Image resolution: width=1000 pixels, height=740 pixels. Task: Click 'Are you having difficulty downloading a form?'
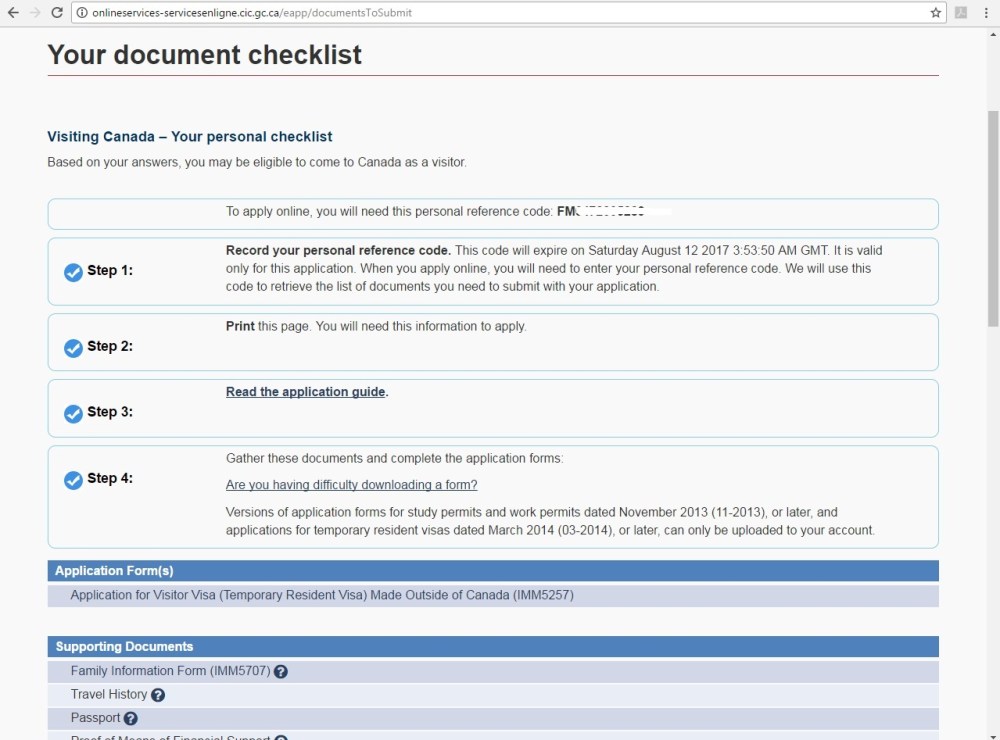click(x=351, y=485)
